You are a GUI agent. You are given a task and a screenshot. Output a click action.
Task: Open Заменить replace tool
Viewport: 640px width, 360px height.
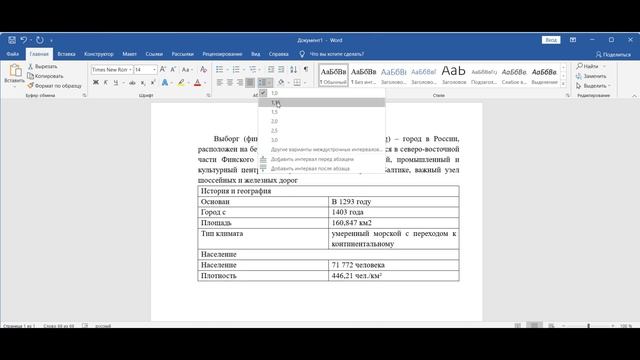(590, 76)
